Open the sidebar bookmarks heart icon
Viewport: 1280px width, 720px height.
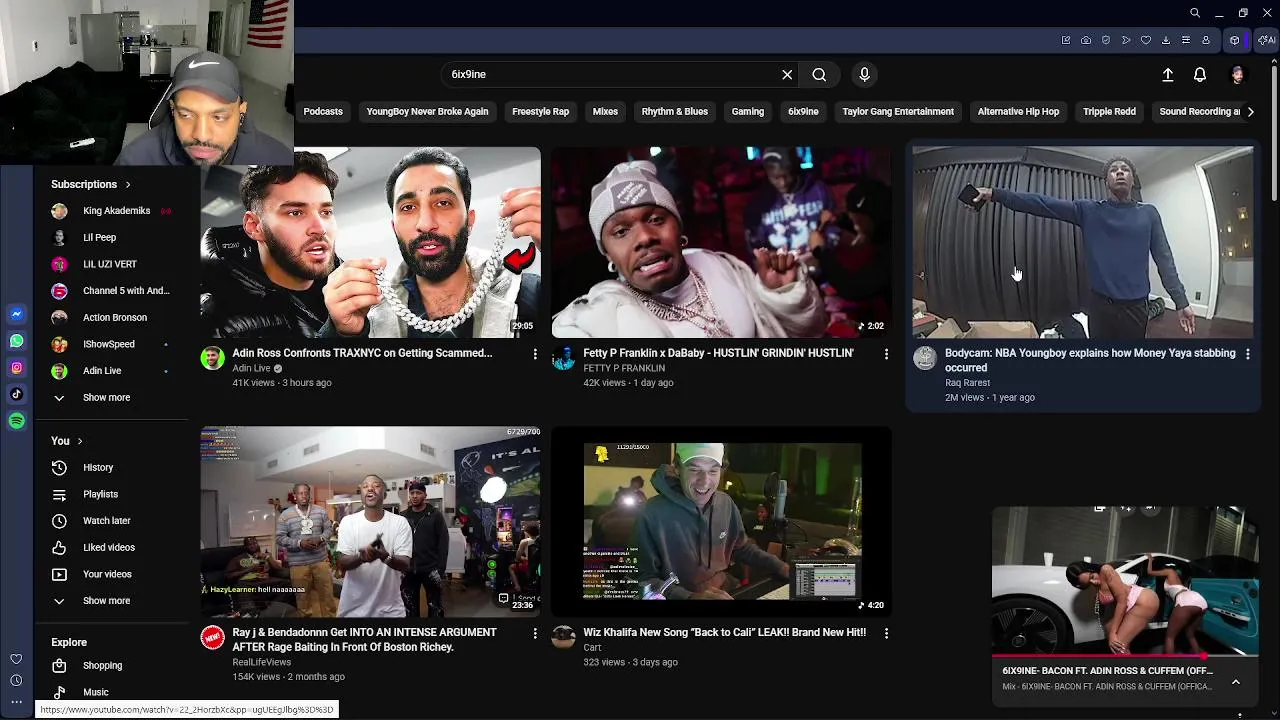16,659
